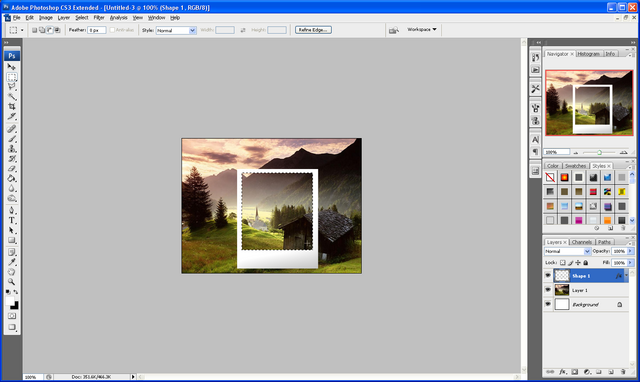Toggle lock position
This screenshot has width=640, height=382.
pos(578,263)
